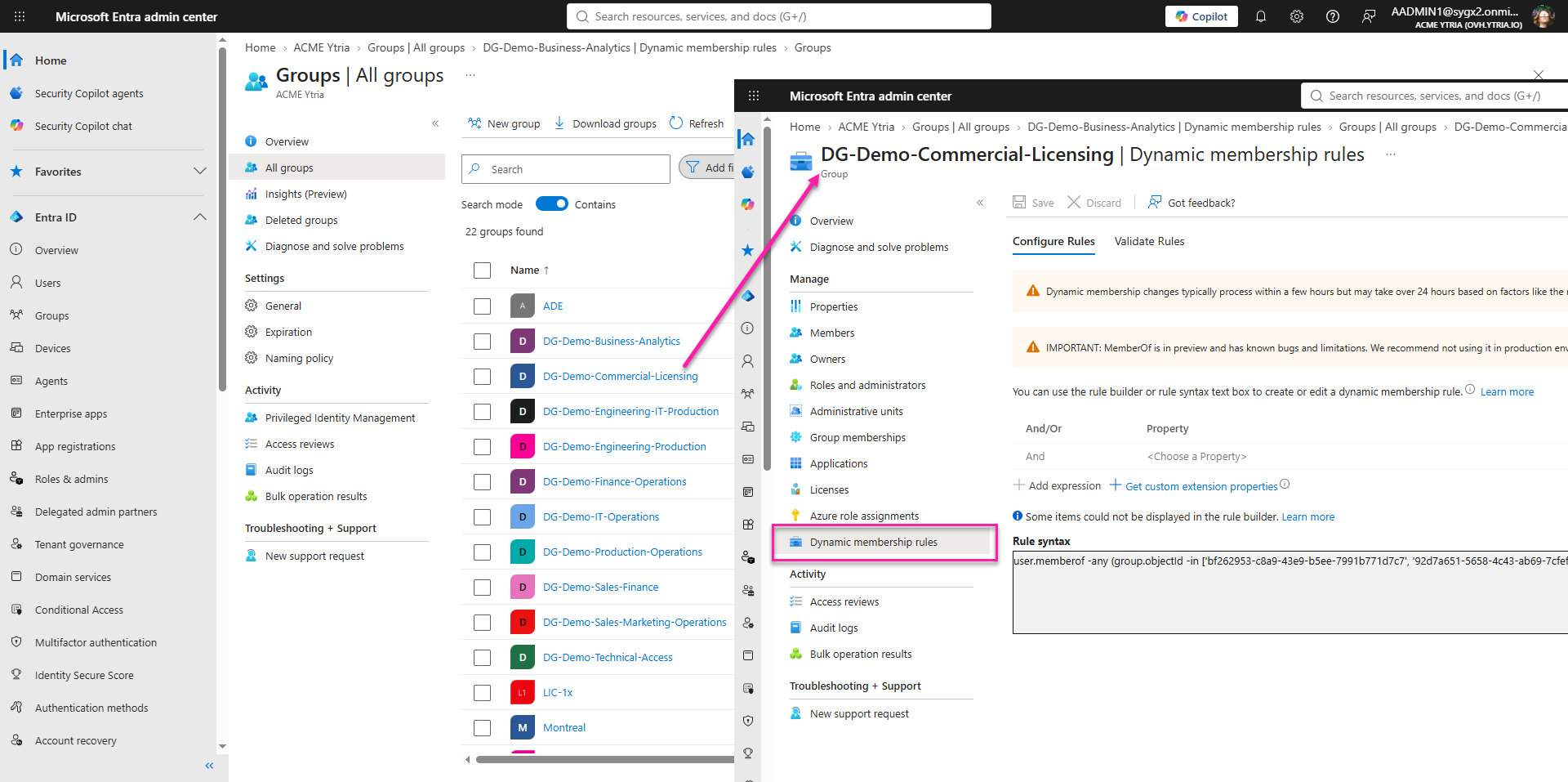Click in the groups Search field
The height and width of the screenshot is (782, 1568).
click(x=566, y=169)
